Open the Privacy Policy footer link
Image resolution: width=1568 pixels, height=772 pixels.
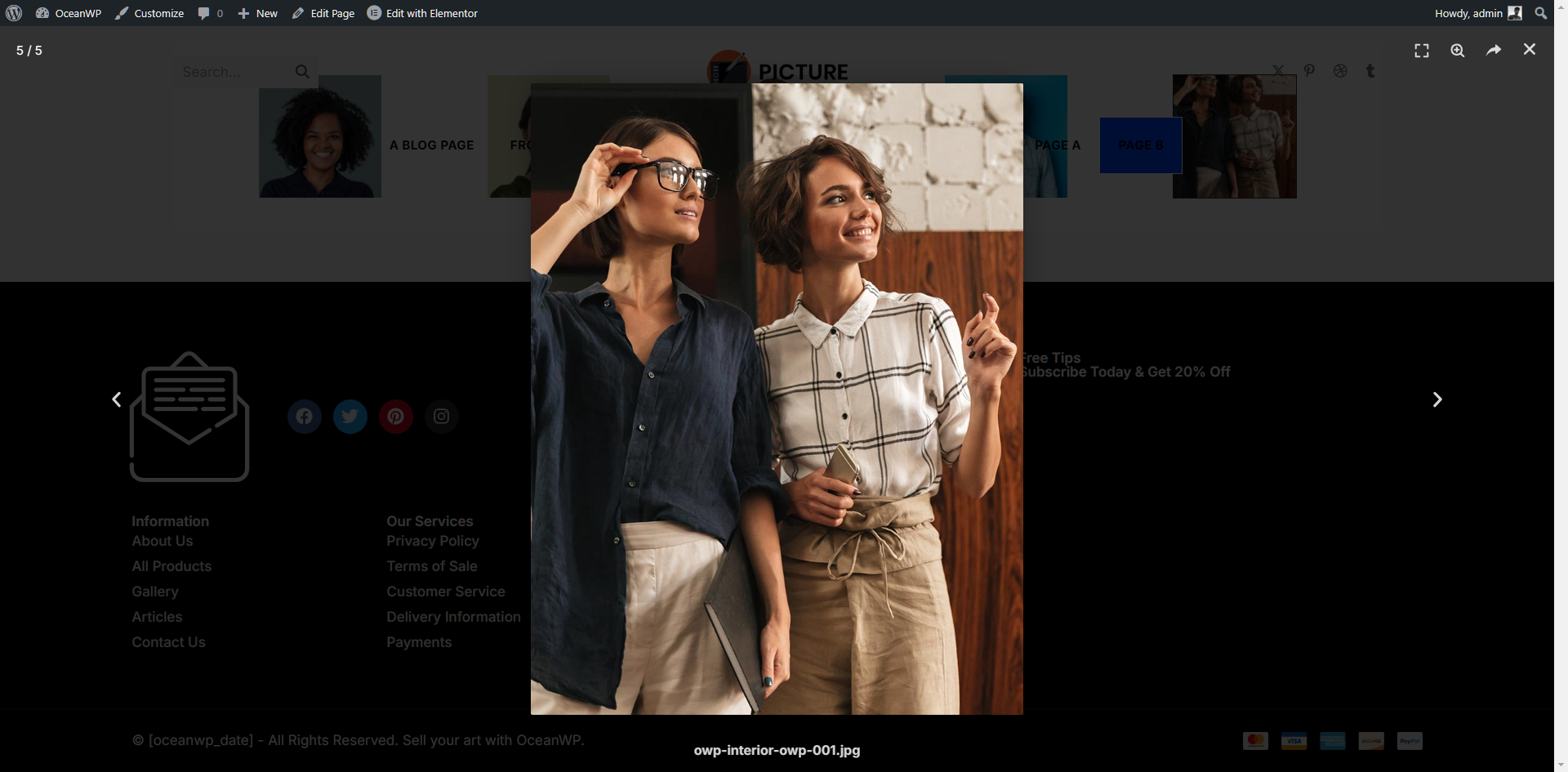pos(433,541)
